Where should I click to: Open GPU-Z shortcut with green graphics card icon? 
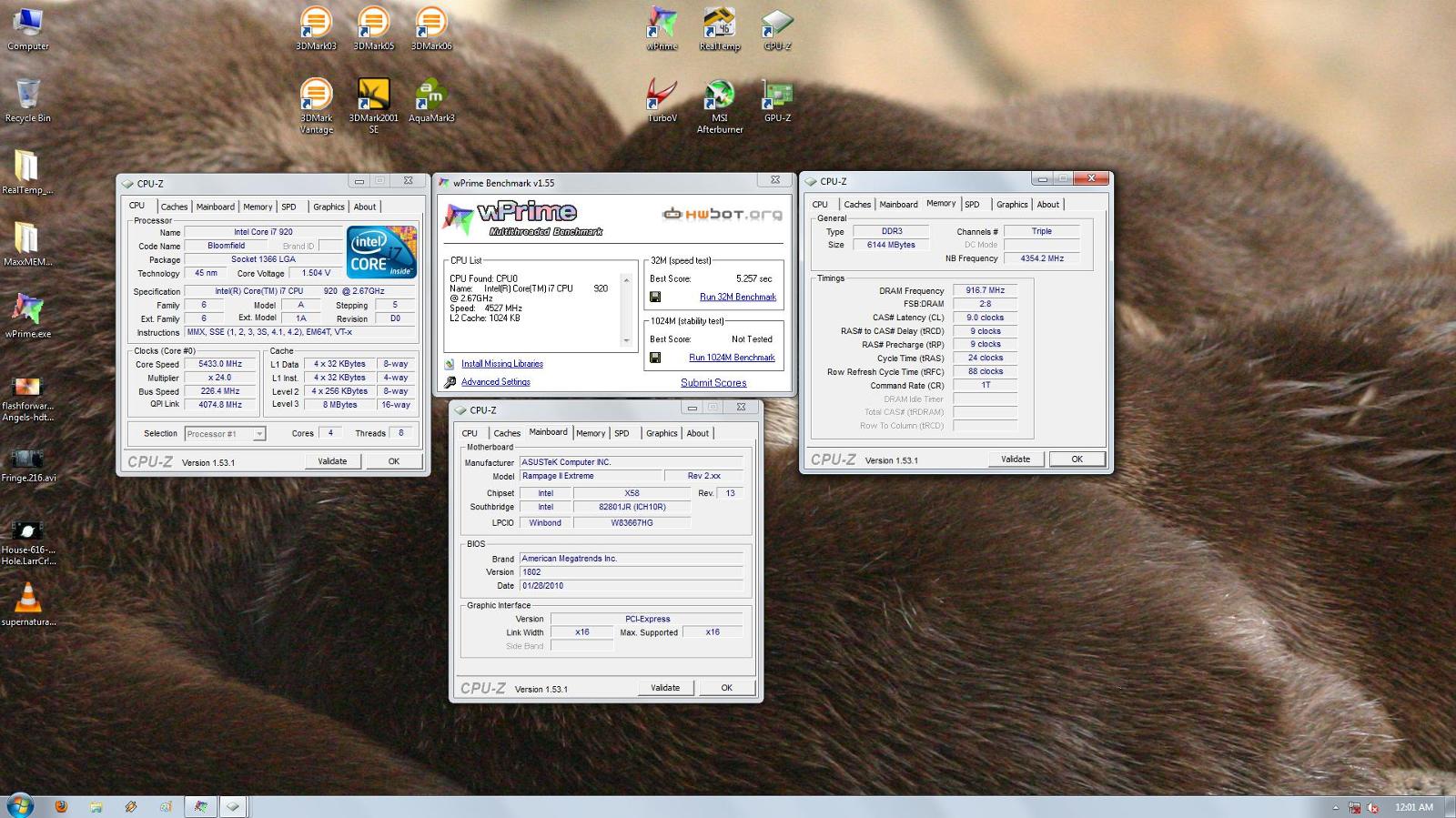[776, 100]
